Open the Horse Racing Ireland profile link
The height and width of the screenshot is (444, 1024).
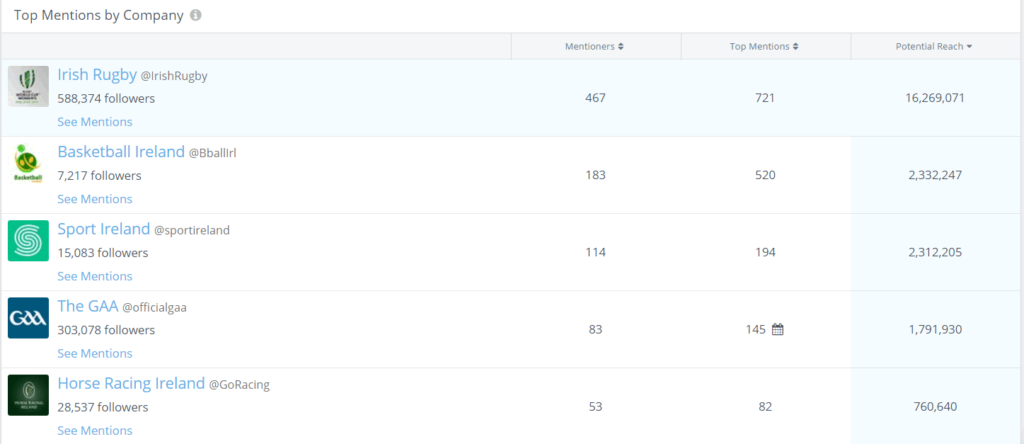click(130, 383)
